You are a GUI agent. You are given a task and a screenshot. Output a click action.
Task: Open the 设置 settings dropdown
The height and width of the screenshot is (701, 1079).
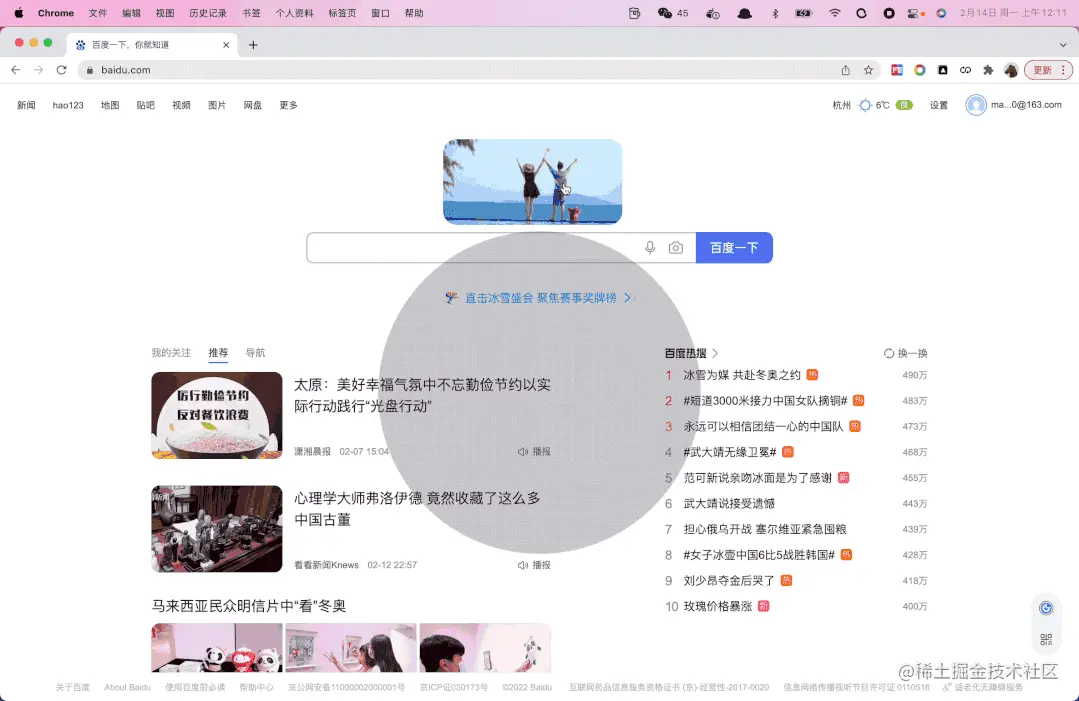pos(939,105)
